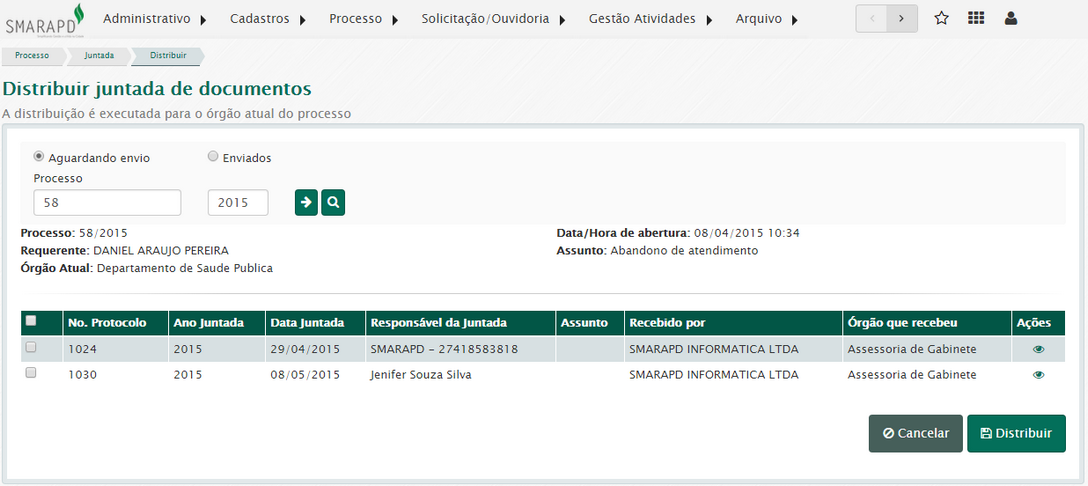View details of protocol 1030 via eye icon
Image resolution: width=1088 pixels, height=486 pixels.
click(x=1038, y=375)
